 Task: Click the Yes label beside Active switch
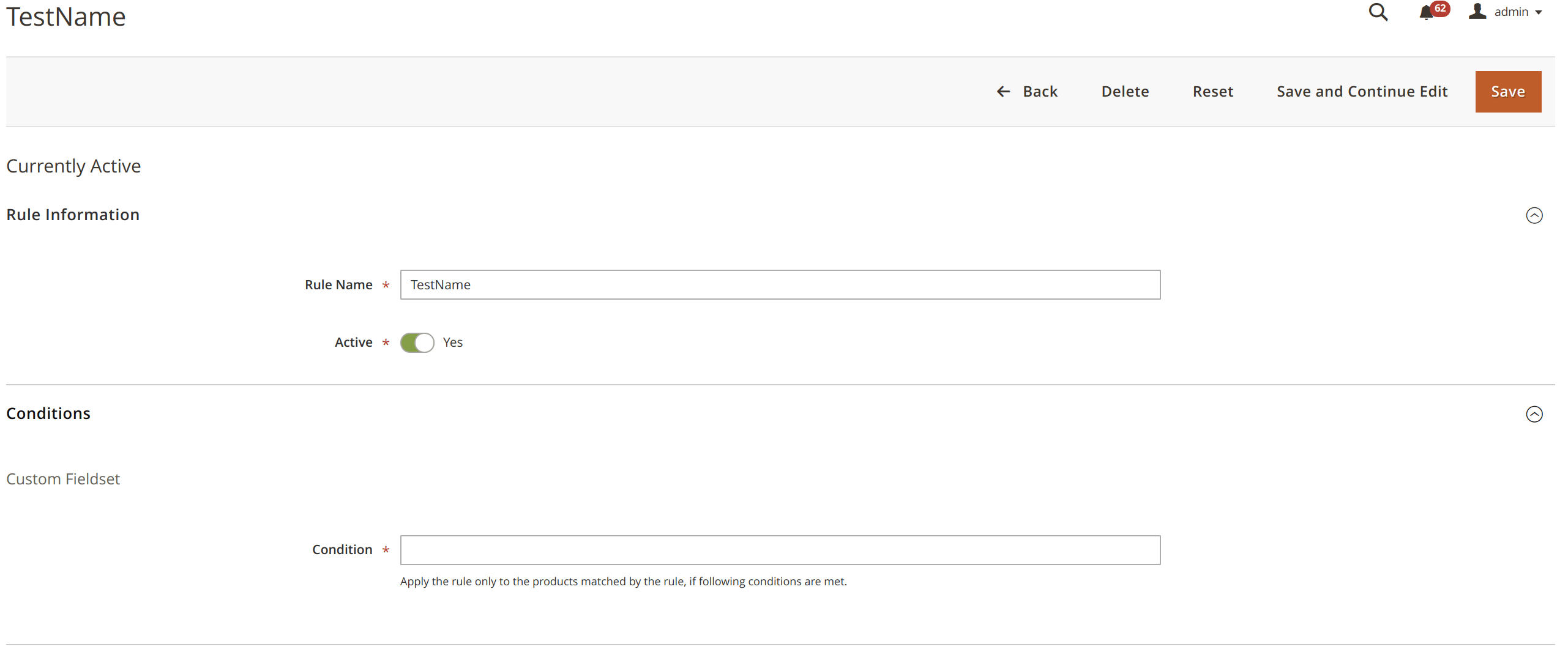click(452, 342)
